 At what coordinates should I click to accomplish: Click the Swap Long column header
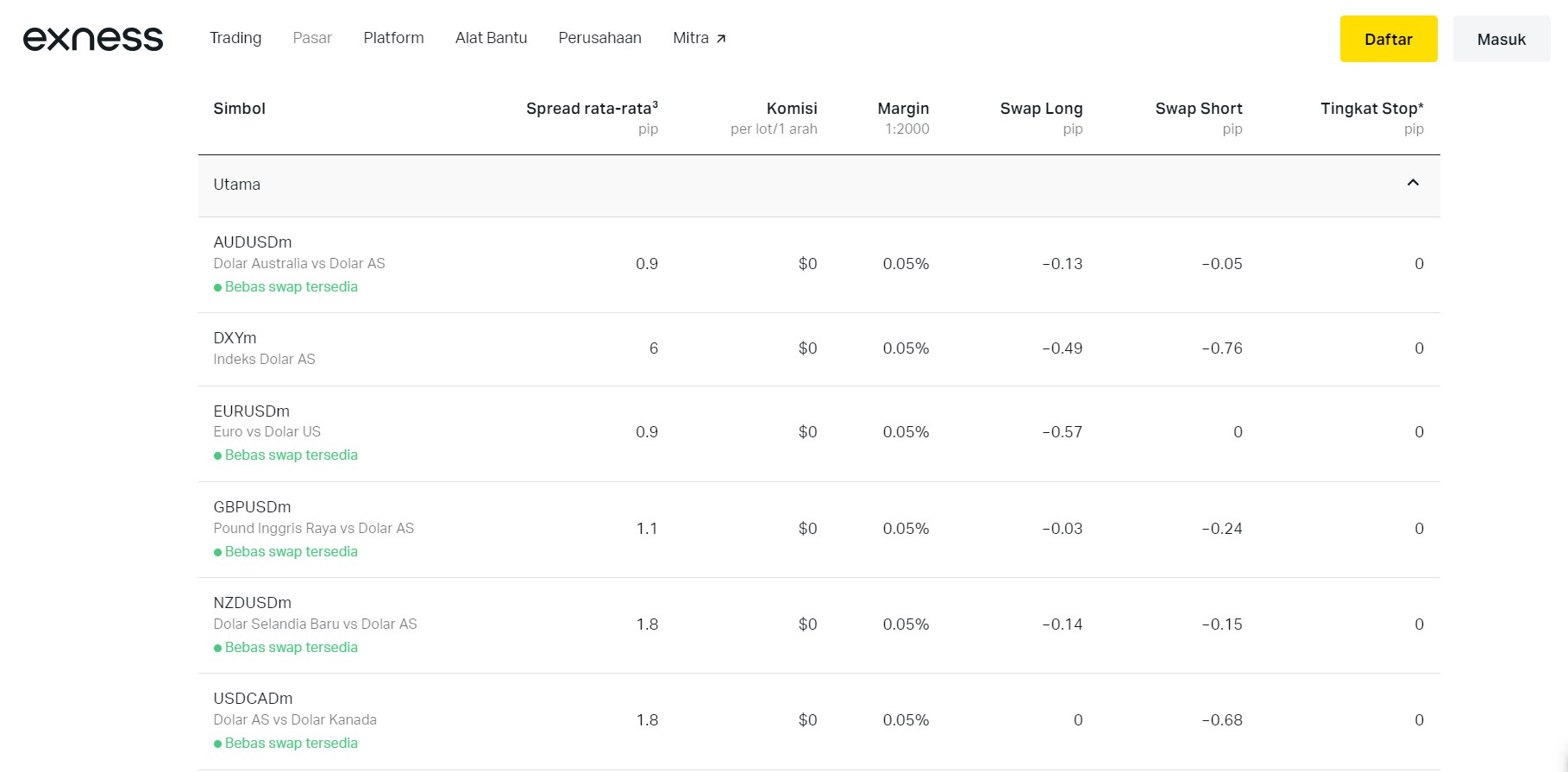click(x=1041, y=109)
